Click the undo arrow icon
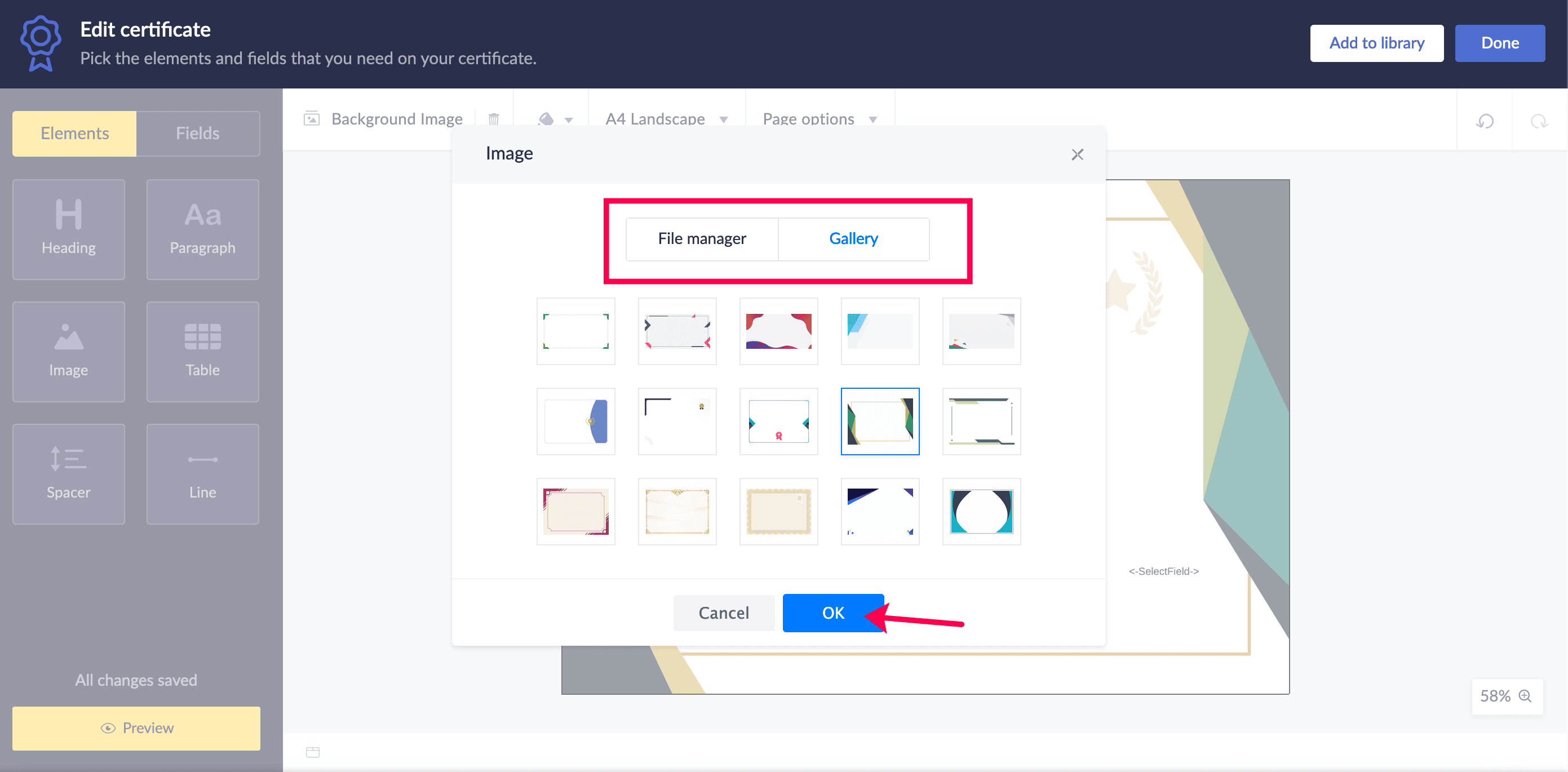This screenshot has width=1568, height=772. [1485, 121]
